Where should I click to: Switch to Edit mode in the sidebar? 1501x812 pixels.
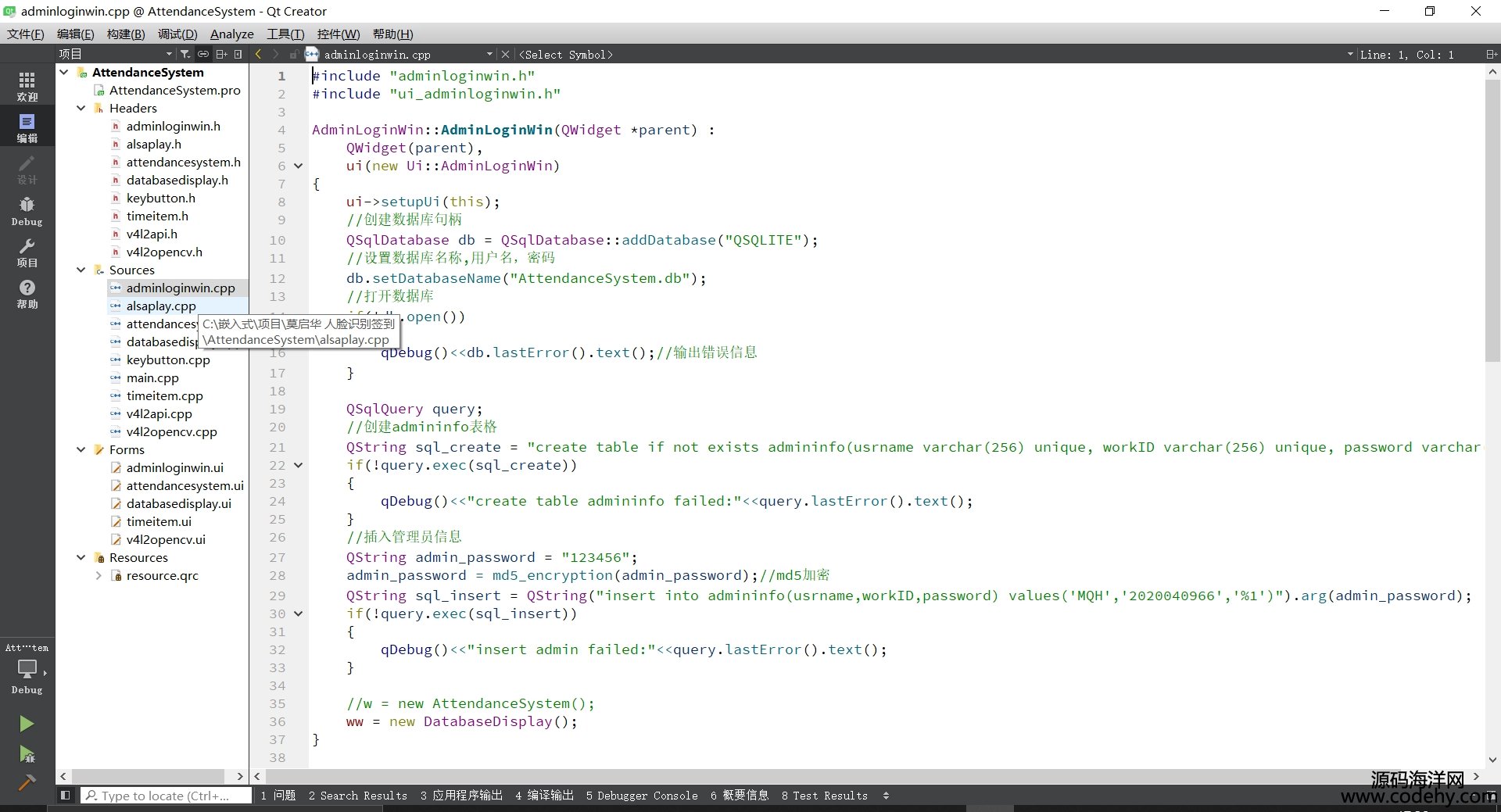point(27,128)
